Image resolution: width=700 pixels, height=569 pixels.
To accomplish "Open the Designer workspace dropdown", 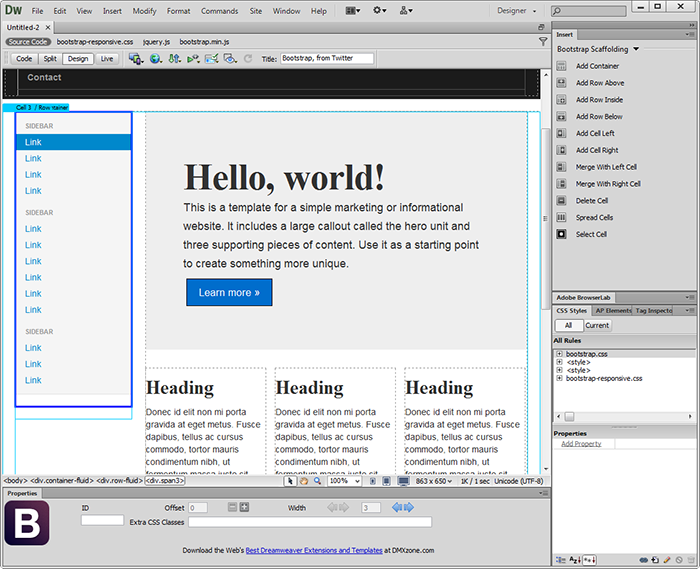I will [x=517, y=11].
